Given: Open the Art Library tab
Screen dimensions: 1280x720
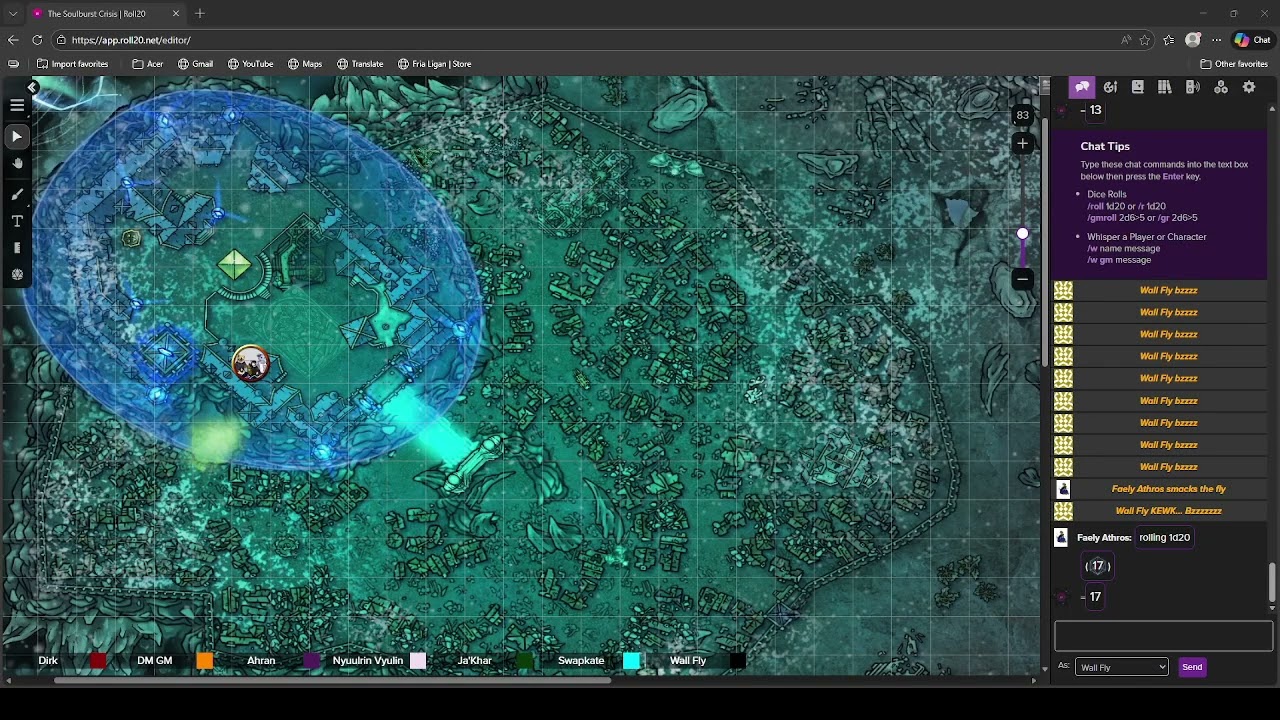Looking at the screenshot, I should click(x=1110, y=87).
